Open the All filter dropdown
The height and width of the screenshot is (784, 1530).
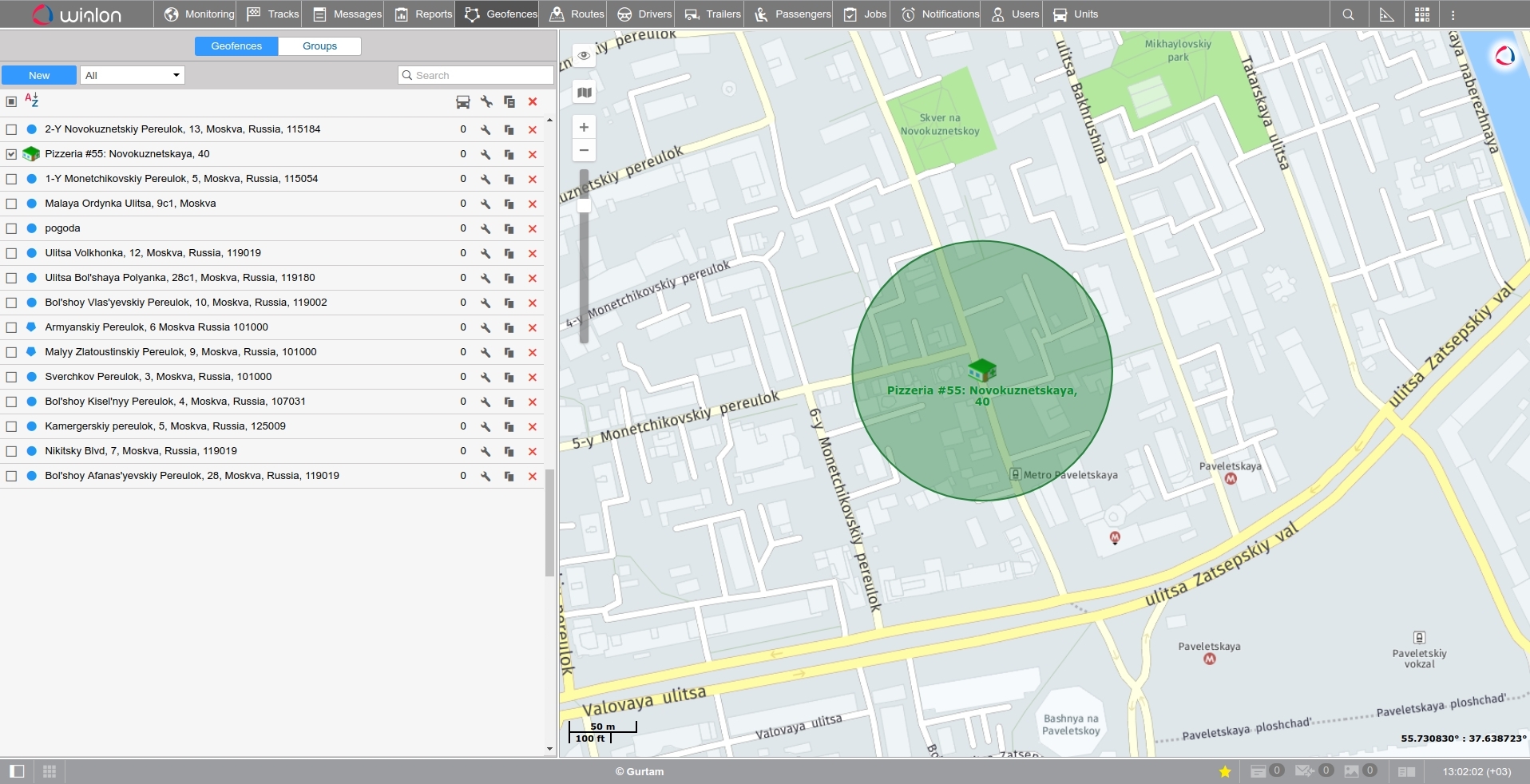click(x=133, y=75)
